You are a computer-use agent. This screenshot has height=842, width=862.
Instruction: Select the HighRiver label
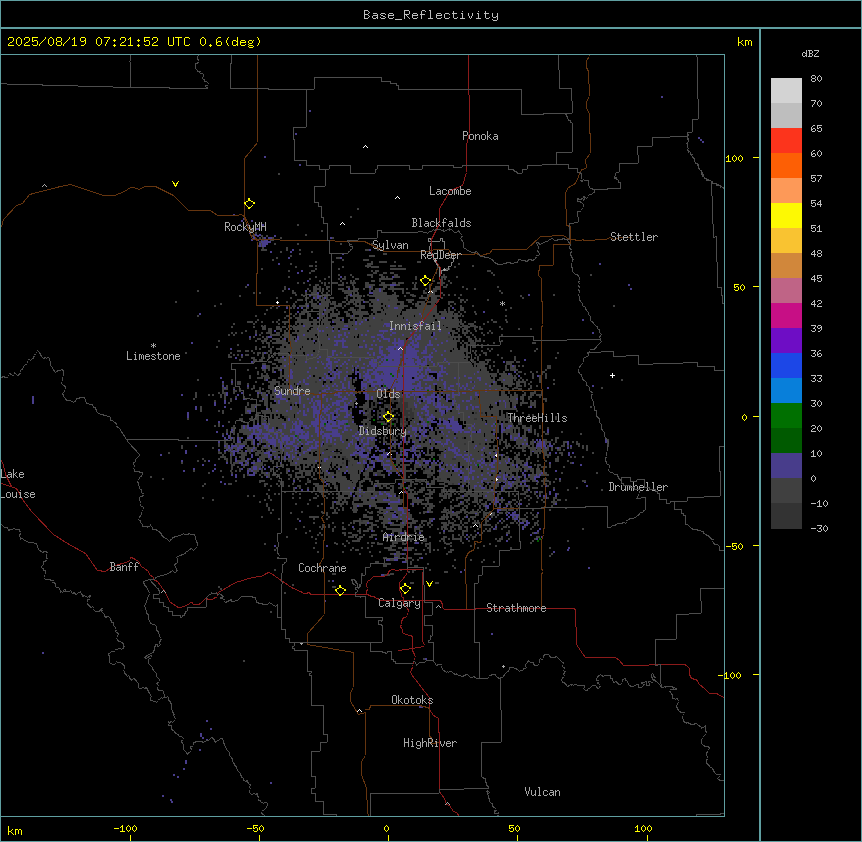(x=429, y=743)
